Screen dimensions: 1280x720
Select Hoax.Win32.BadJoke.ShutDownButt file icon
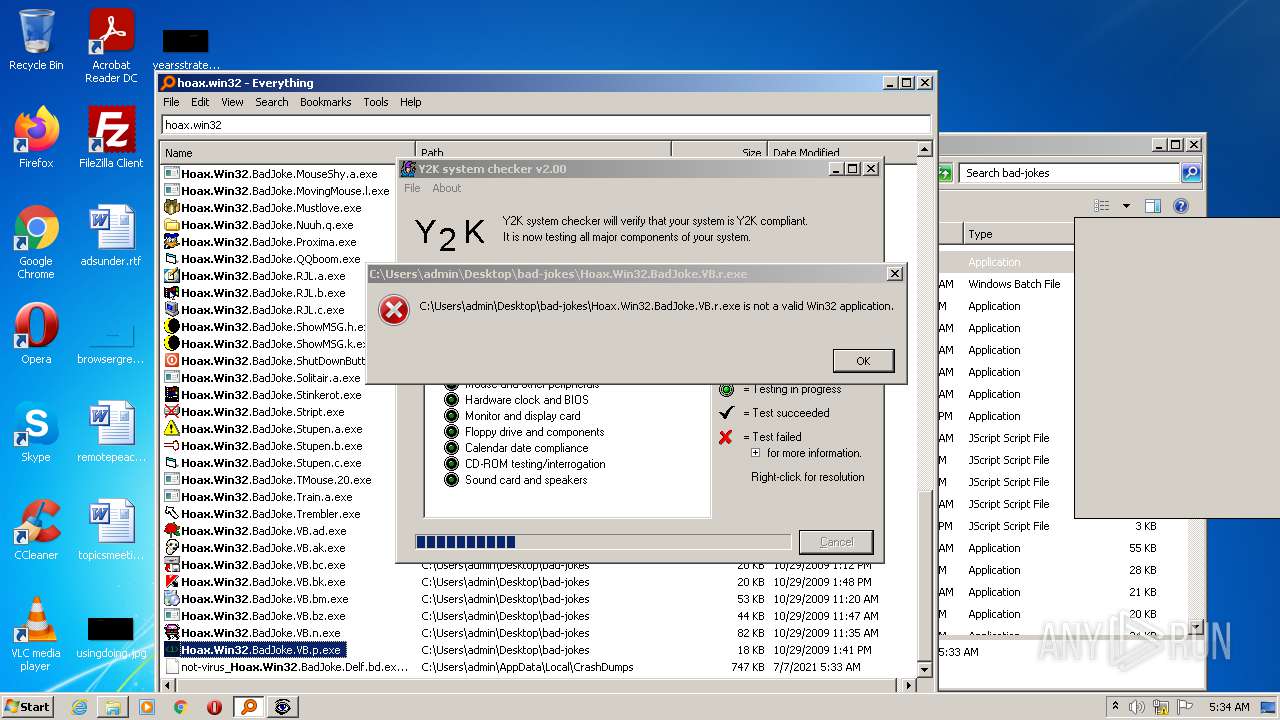(x=172, y=361)
